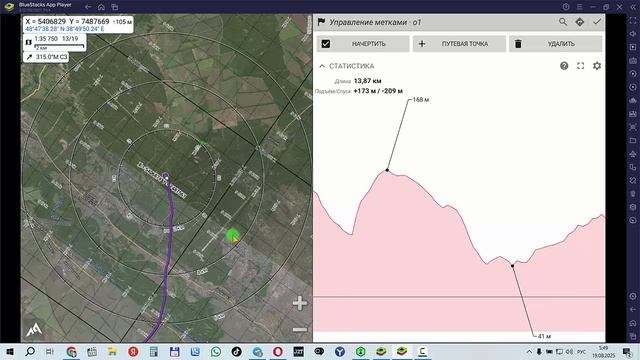This screenshot has height=360, width=640.
Task: Select the 168 м peak label on chart
Action: tap(421, 100)
